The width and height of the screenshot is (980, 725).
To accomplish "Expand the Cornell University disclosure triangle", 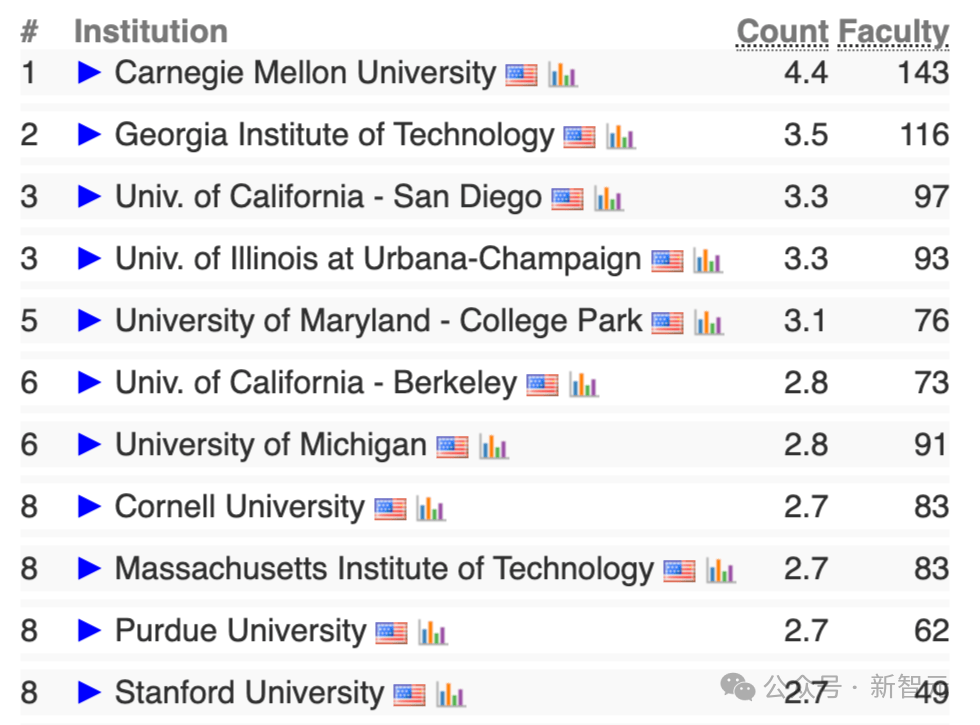I will [x=90, y=507].
